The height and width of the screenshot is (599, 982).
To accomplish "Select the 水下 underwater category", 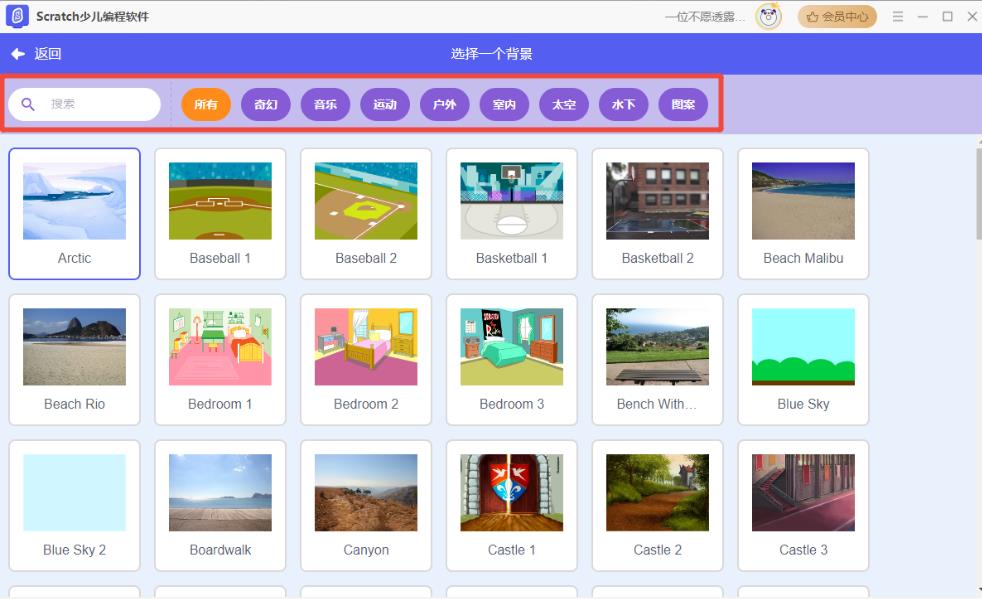I will [623, 104].
